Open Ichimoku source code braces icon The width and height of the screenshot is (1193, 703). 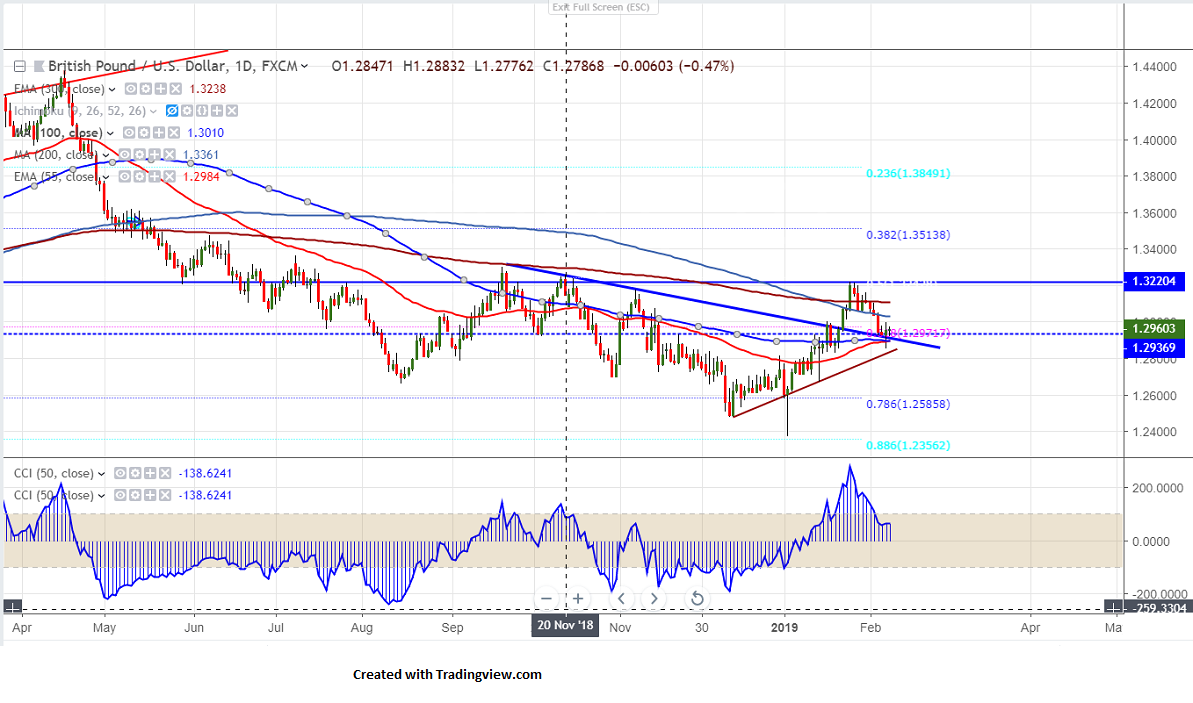[x=202, y=111]
